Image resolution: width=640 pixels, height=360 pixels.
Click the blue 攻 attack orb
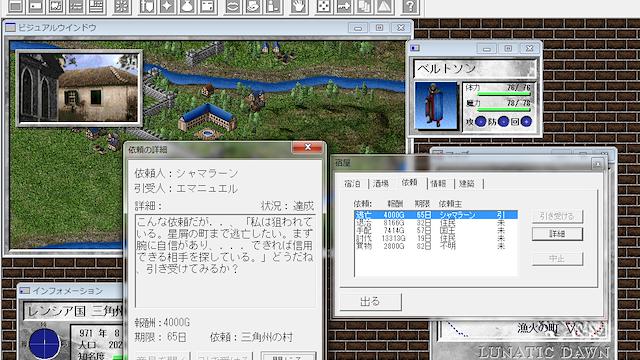[x=480, y=121]
